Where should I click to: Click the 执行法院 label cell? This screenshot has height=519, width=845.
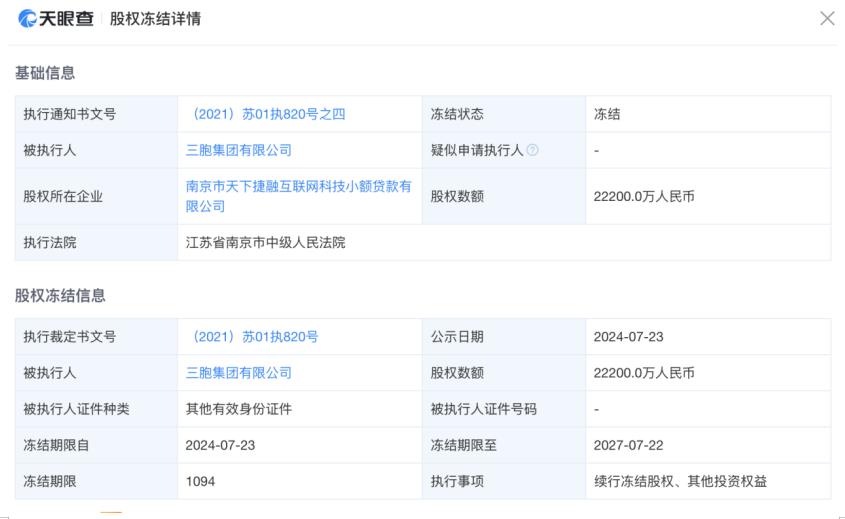click(96, 243)
